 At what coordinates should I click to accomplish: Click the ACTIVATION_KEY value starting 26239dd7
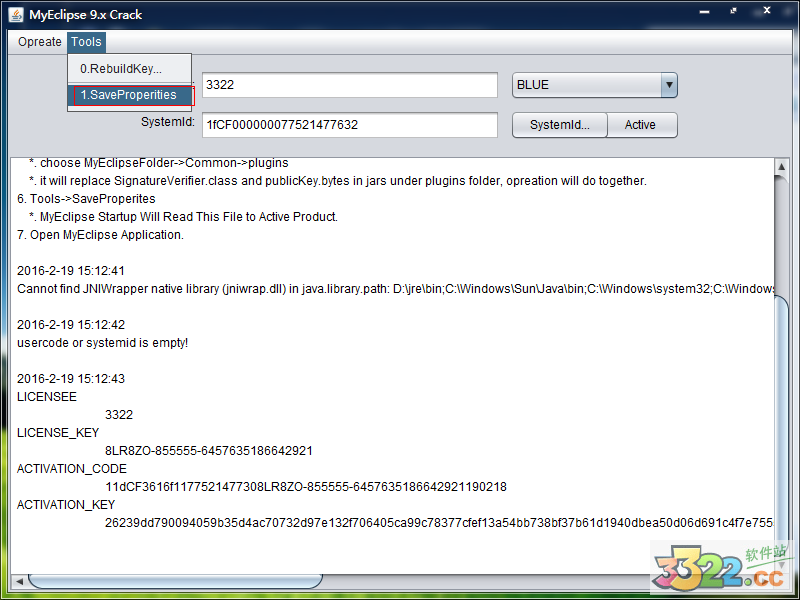pyautogui.click(x=439, y=523)
